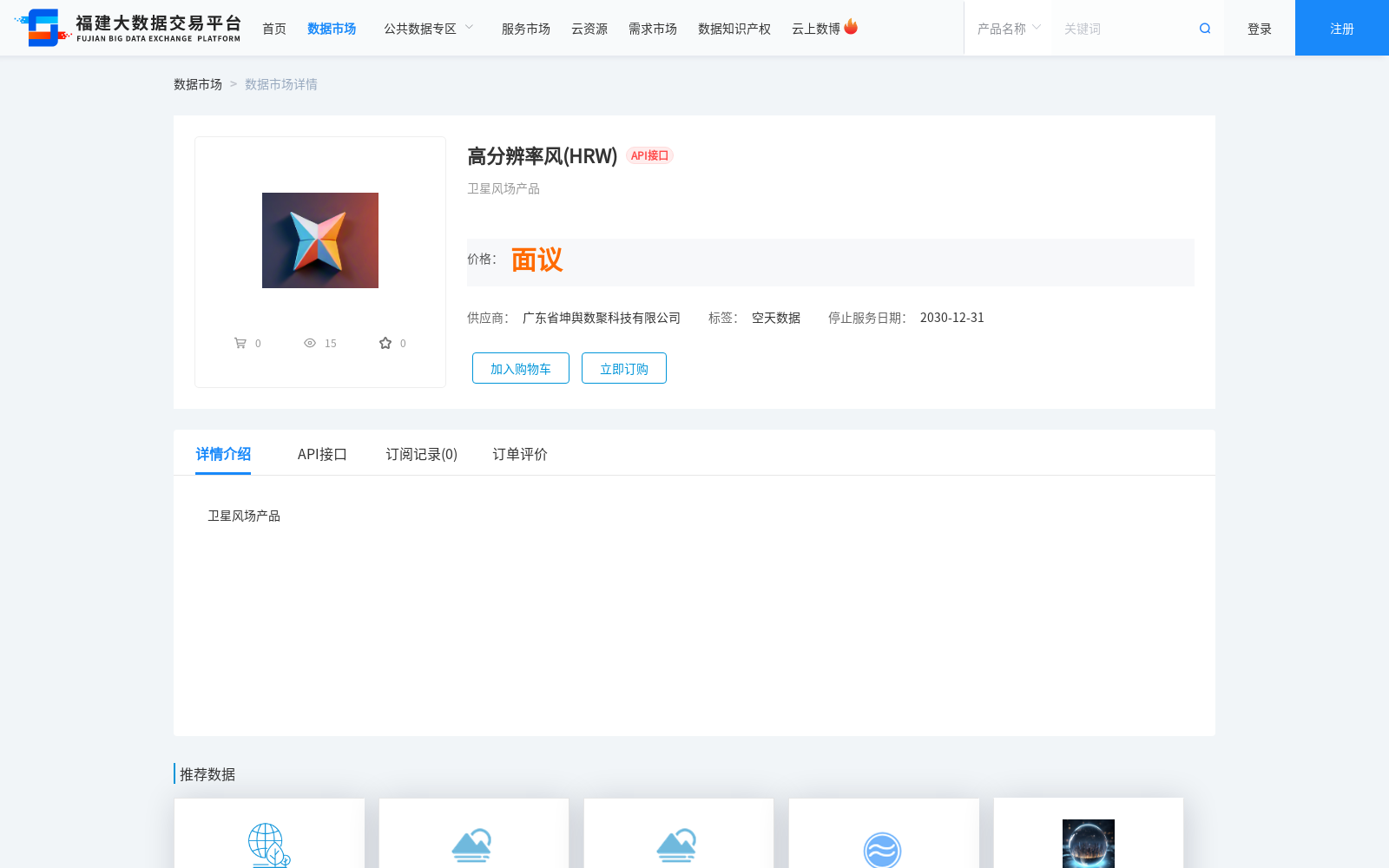Click the star favorite icon
The image size is (1389, 868).
pos(385,343)
